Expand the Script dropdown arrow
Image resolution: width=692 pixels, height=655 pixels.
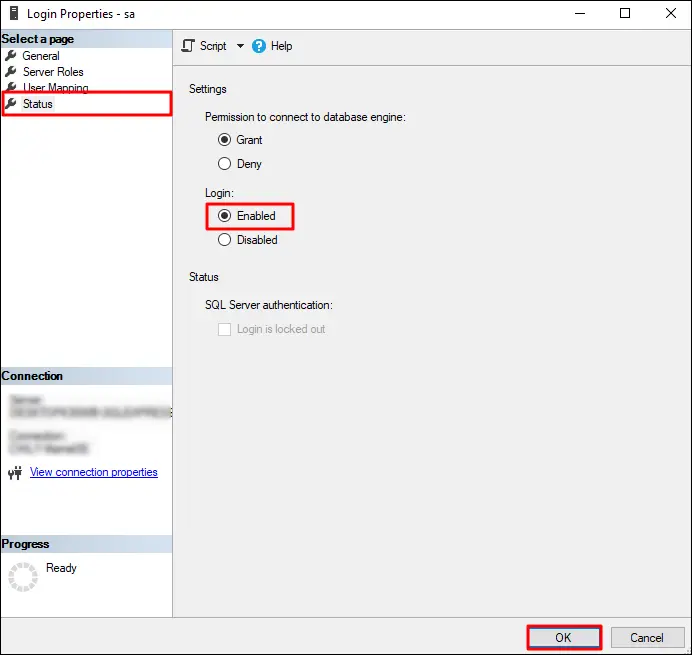[240, 46]
